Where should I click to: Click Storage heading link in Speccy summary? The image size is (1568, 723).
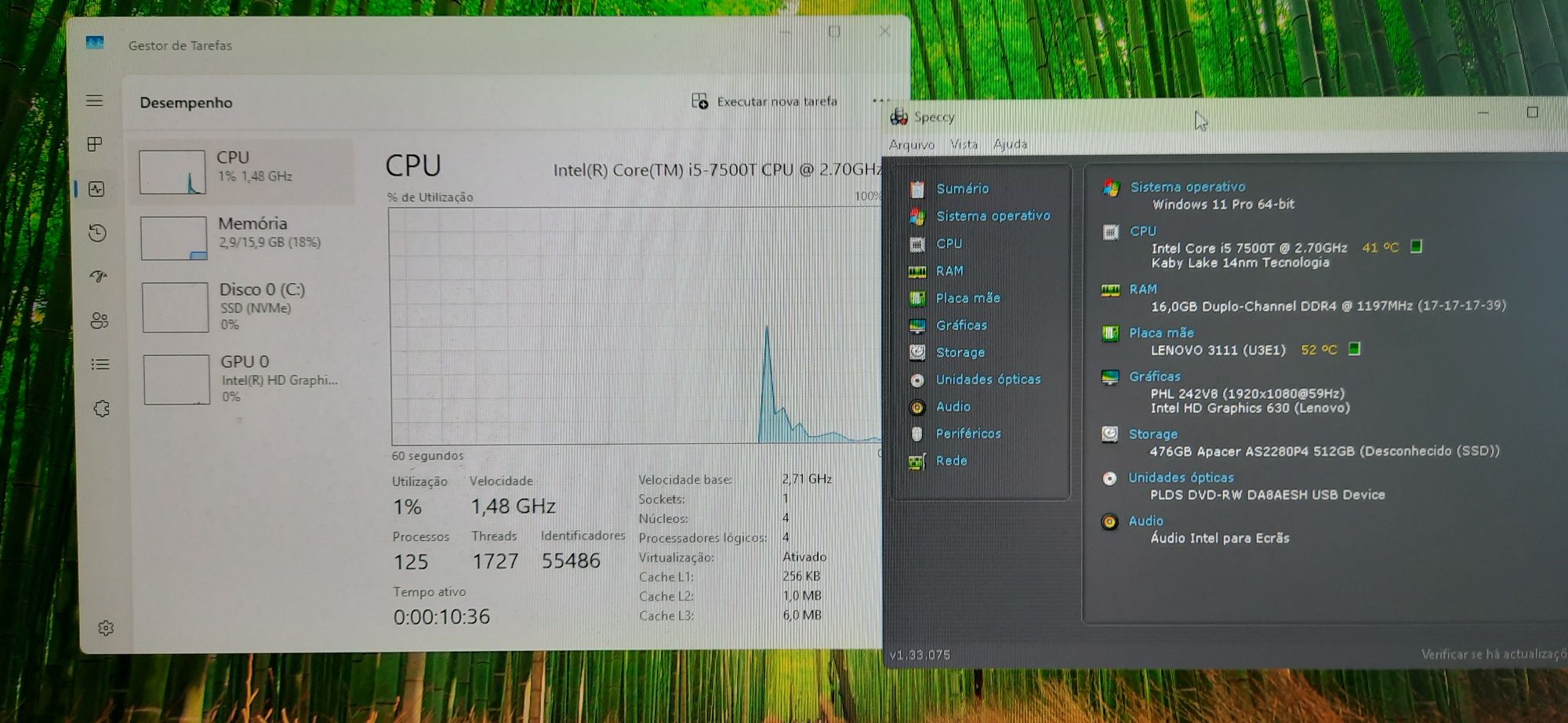1152,434
